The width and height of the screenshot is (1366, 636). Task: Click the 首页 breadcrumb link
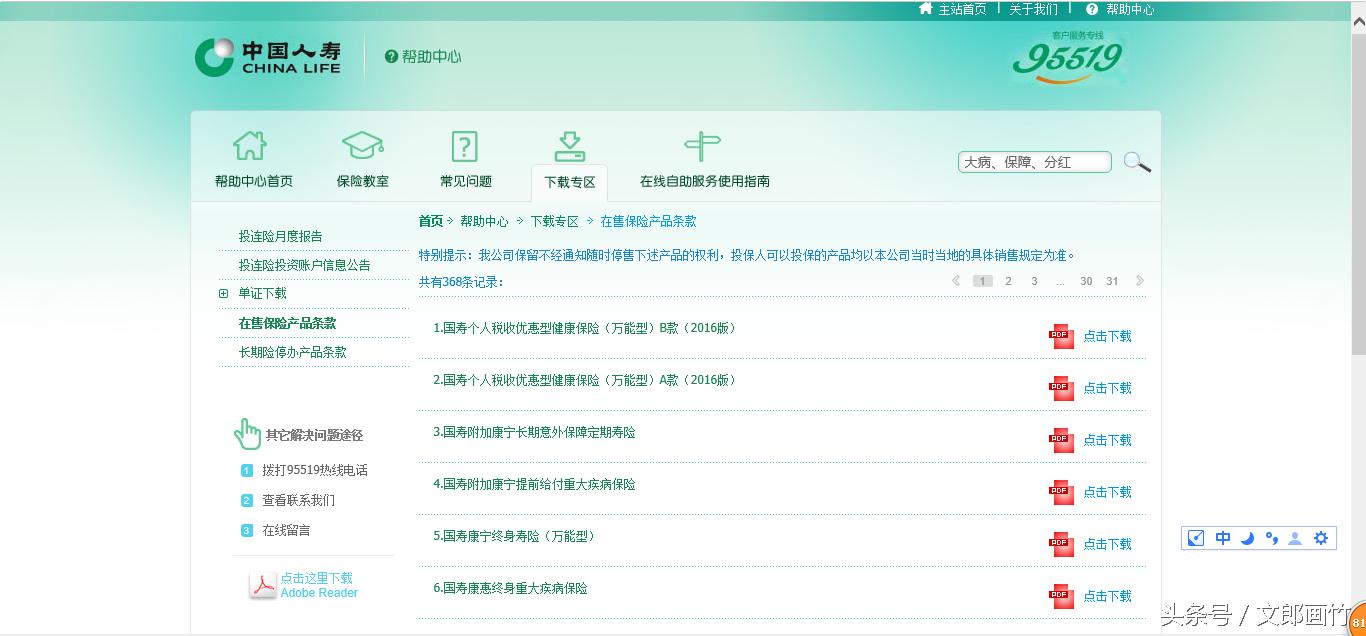pos(429,221)
